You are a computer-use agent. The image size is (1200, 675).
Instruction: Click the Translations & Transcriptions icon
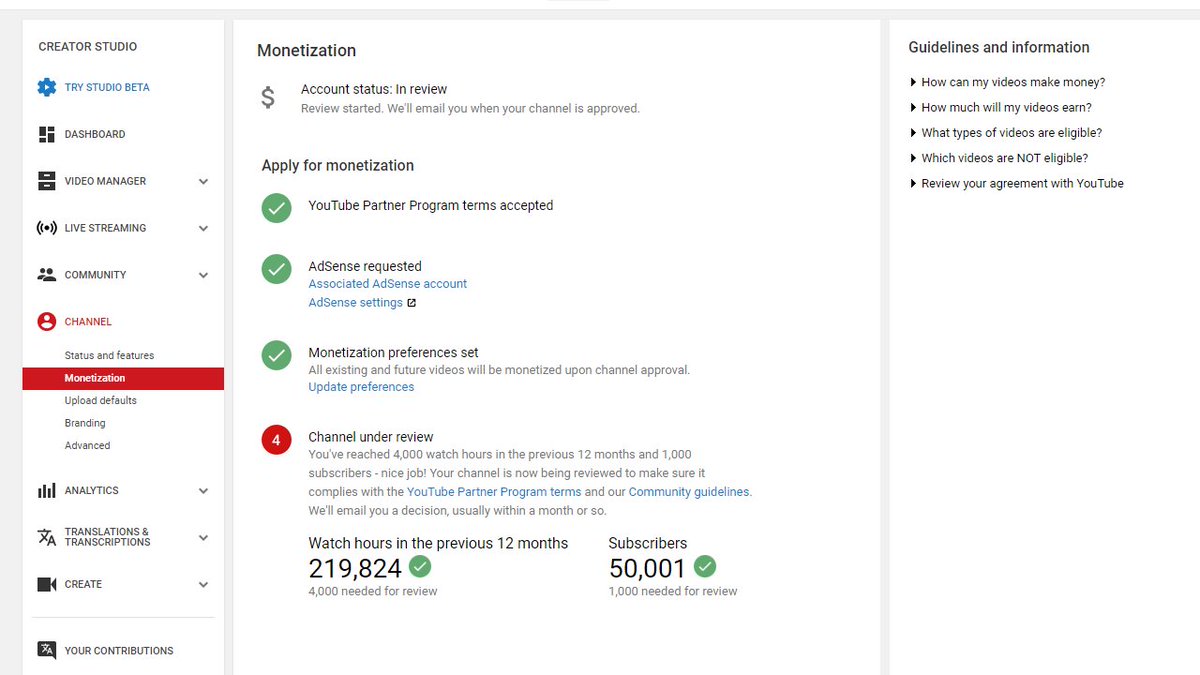pos(47,538)
